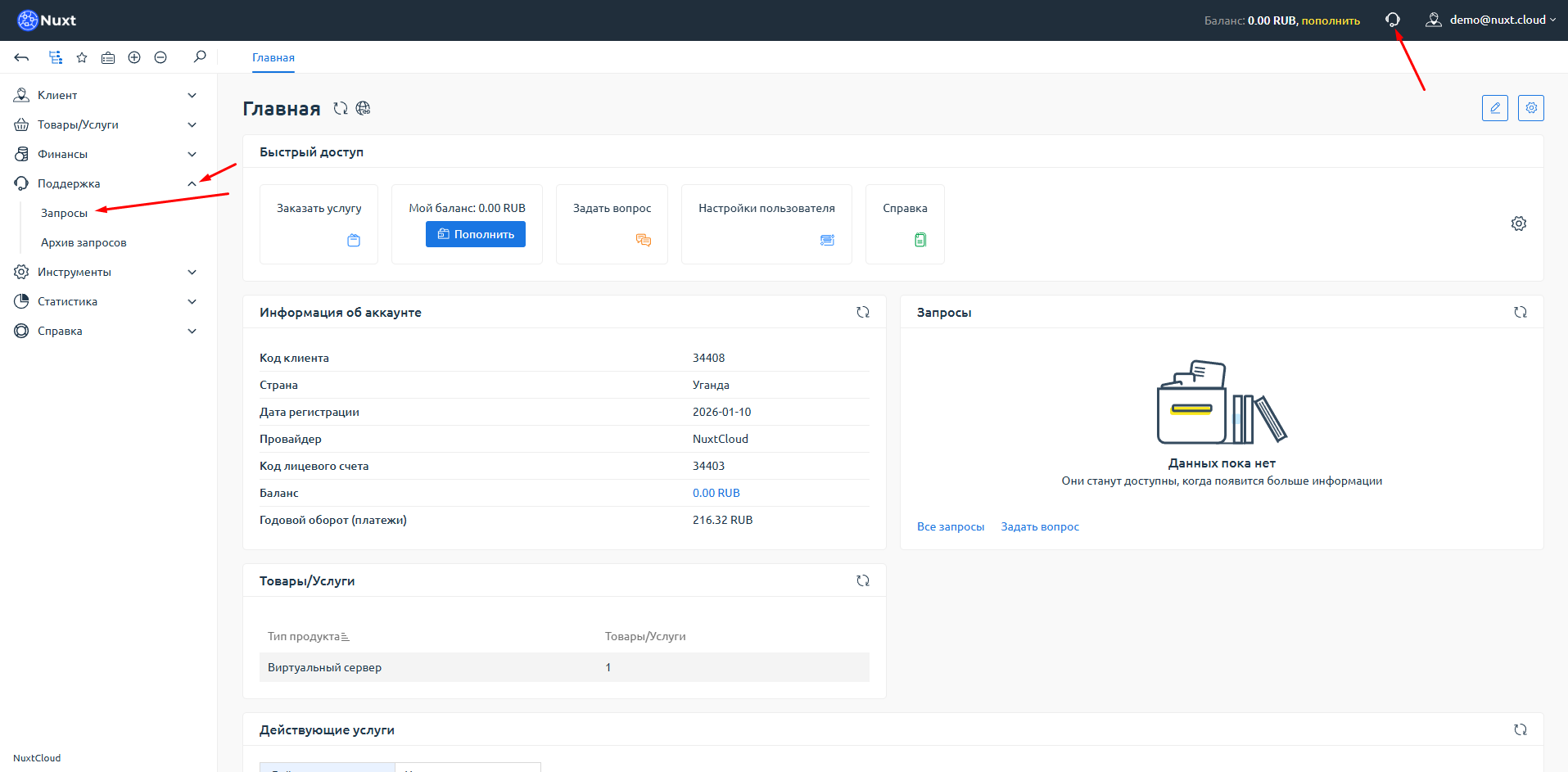Open the favorites star icon
The height and width of the screenshot is (772, 1568).
pyautogui.click(x=82, y=57)
